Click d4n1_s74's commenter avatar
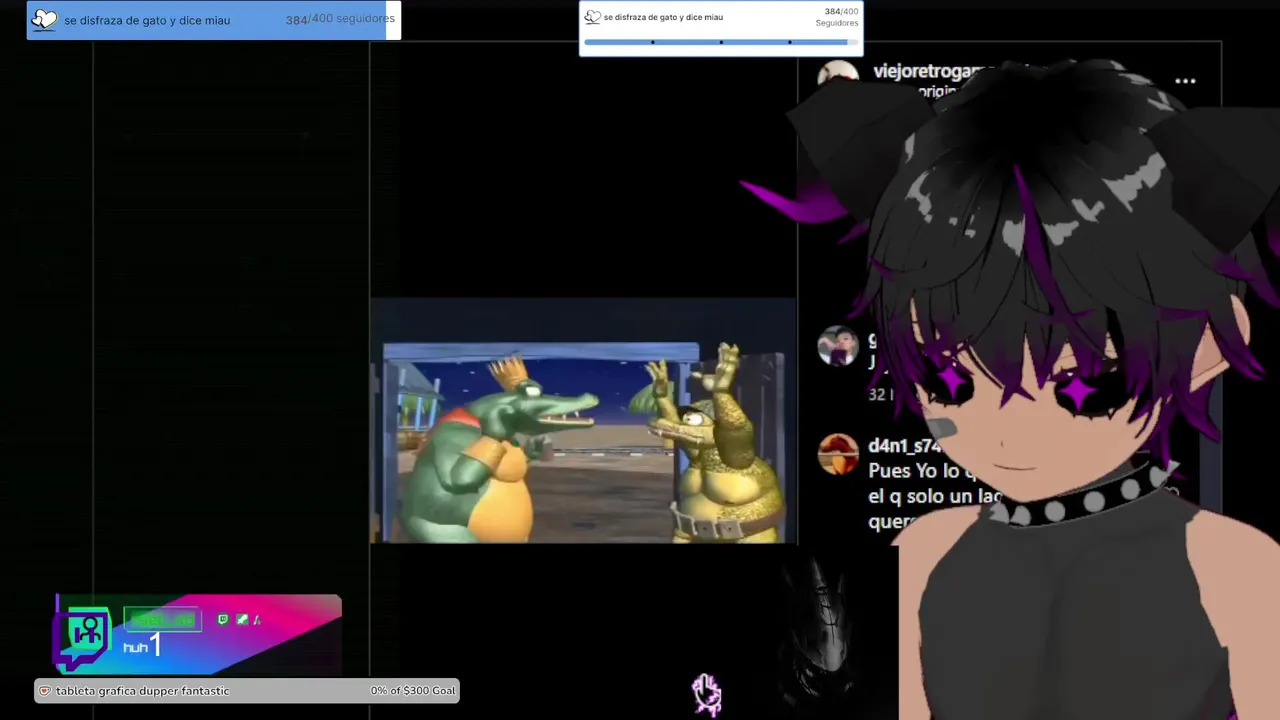This screenshot has height=720, width=1280. (838, 454)
